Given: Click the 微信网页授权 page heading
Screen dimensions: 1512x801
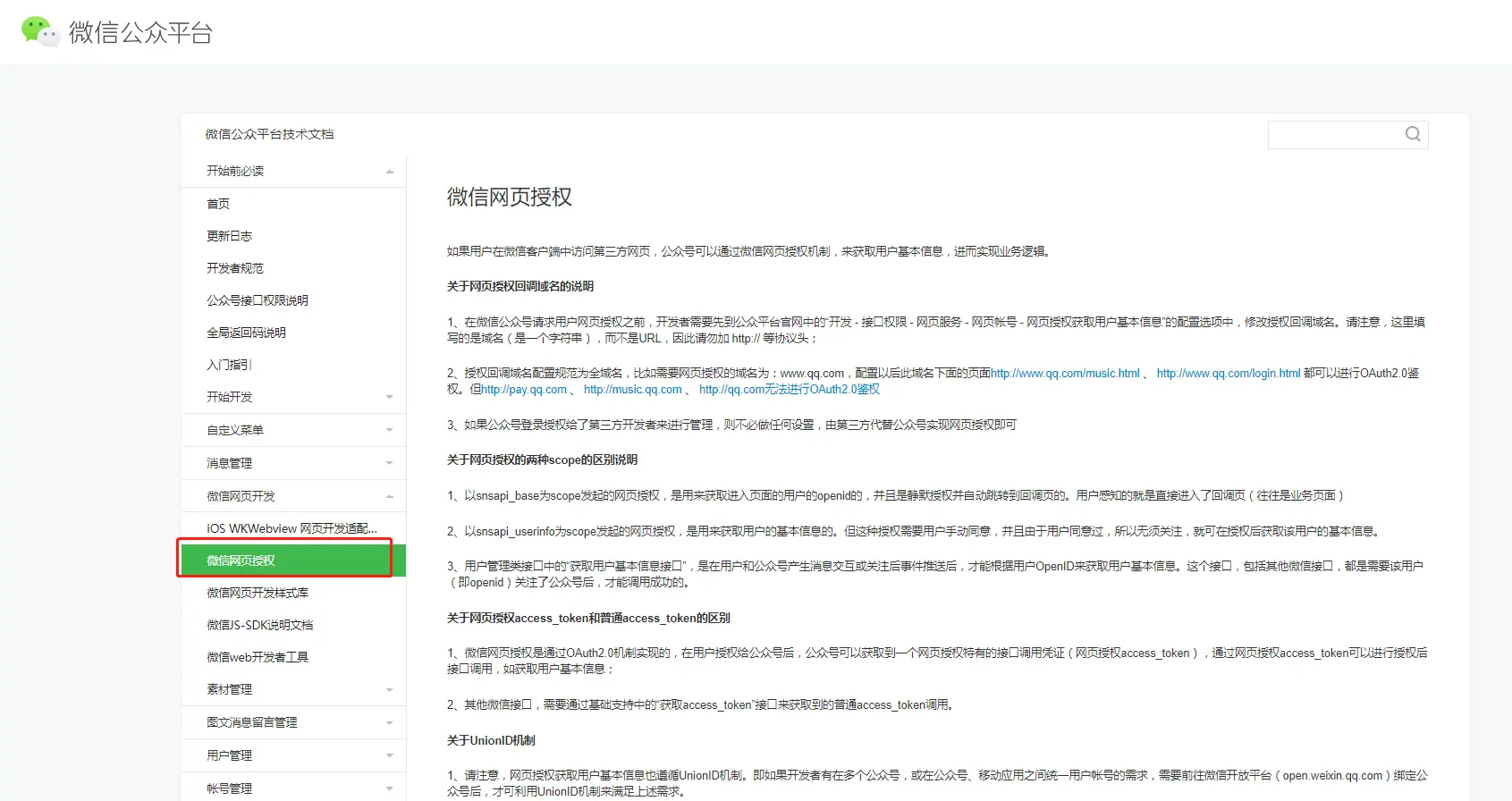Looking at the screenshot, I should [510, 197].
